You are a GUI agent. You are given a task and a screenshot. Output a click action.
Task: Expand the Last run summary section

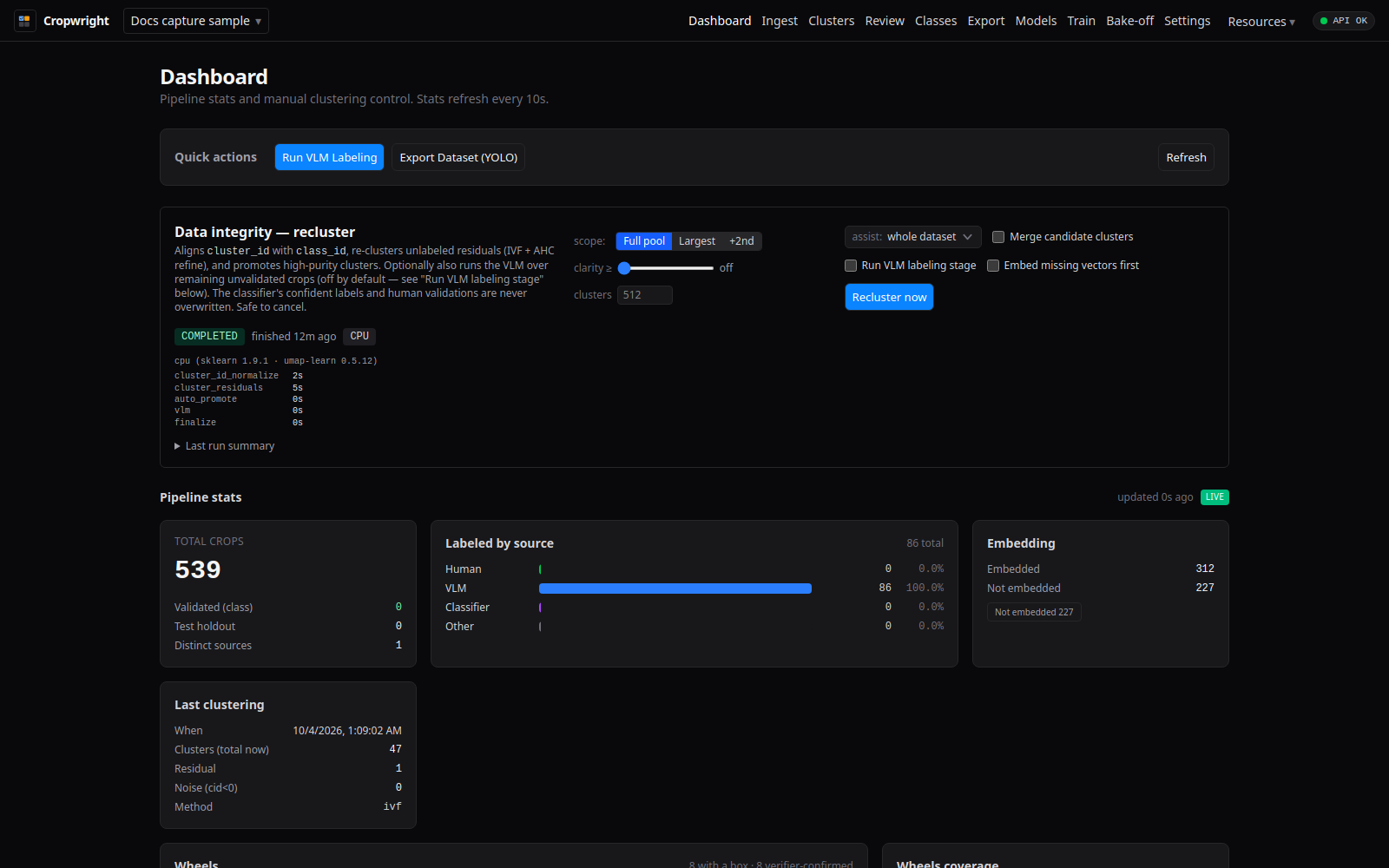225,446
